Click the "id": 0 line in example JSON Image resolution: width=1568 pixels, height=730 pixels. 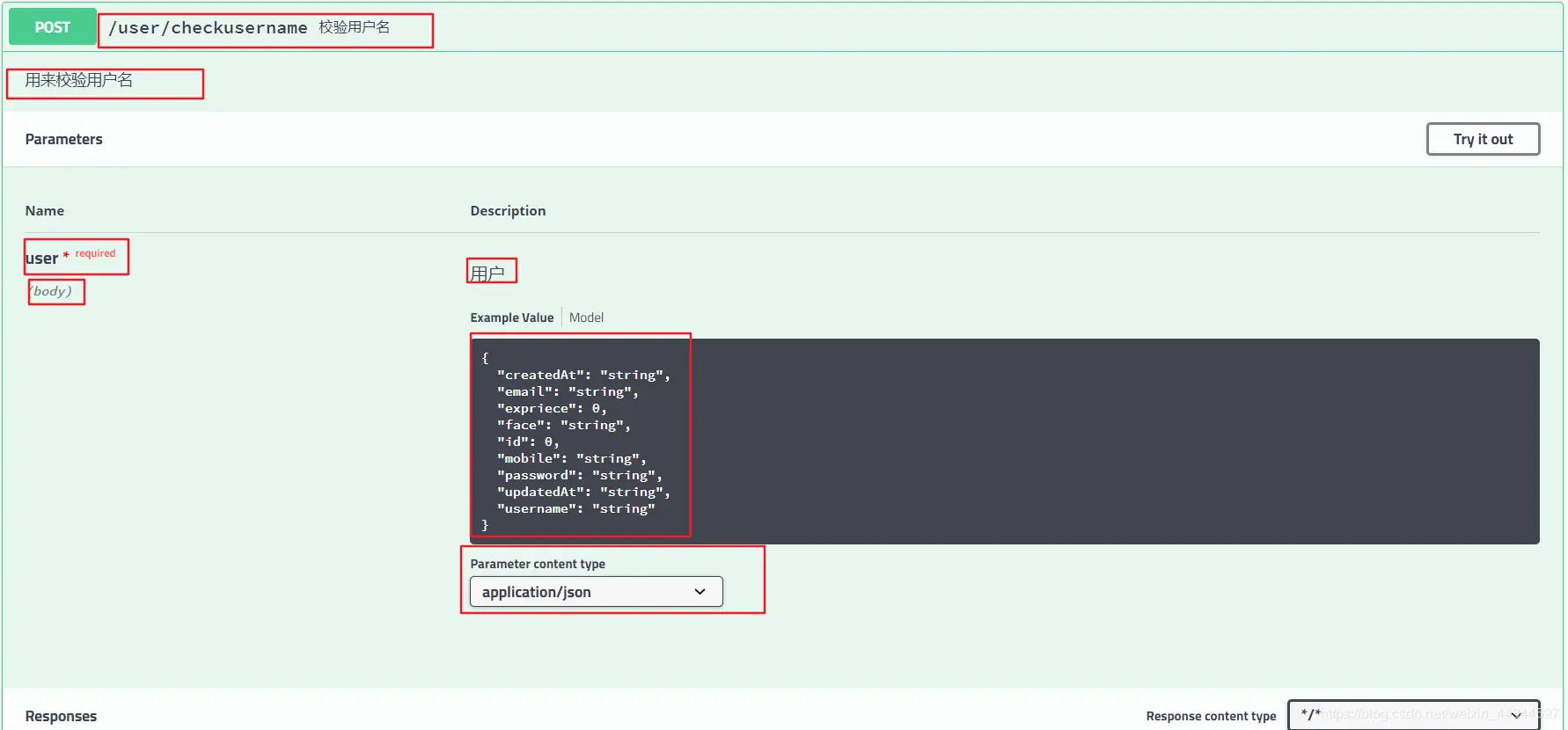point(528,442)
